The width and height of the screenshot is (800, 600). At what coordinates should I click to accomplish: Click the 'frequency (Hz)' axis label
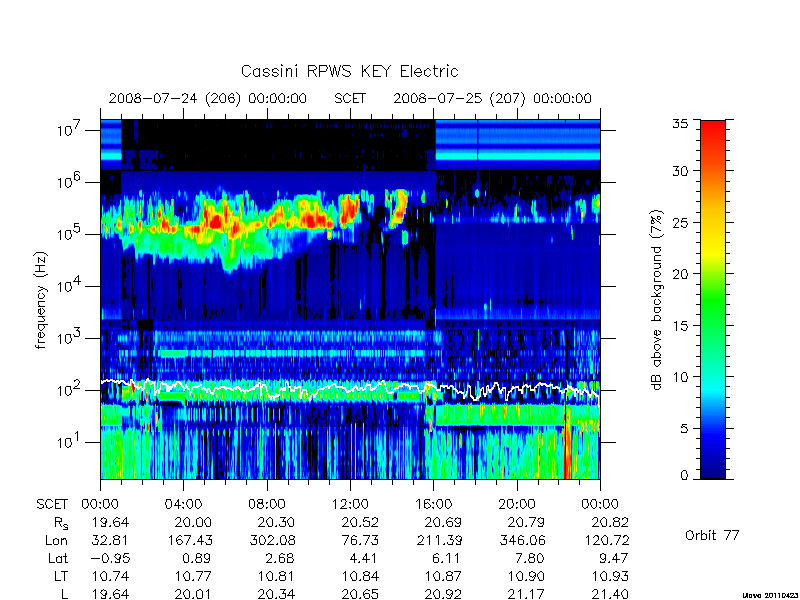[x=41, y=300]
